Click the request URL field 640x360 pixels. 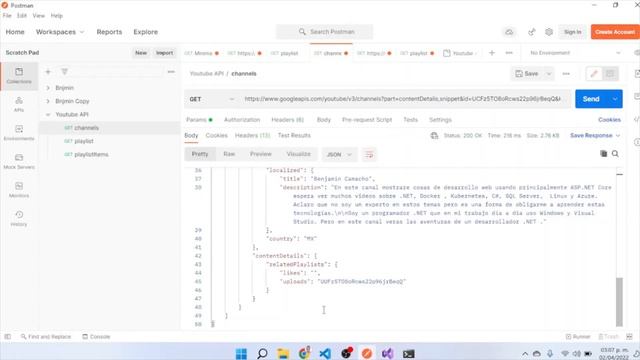(403, 99)
